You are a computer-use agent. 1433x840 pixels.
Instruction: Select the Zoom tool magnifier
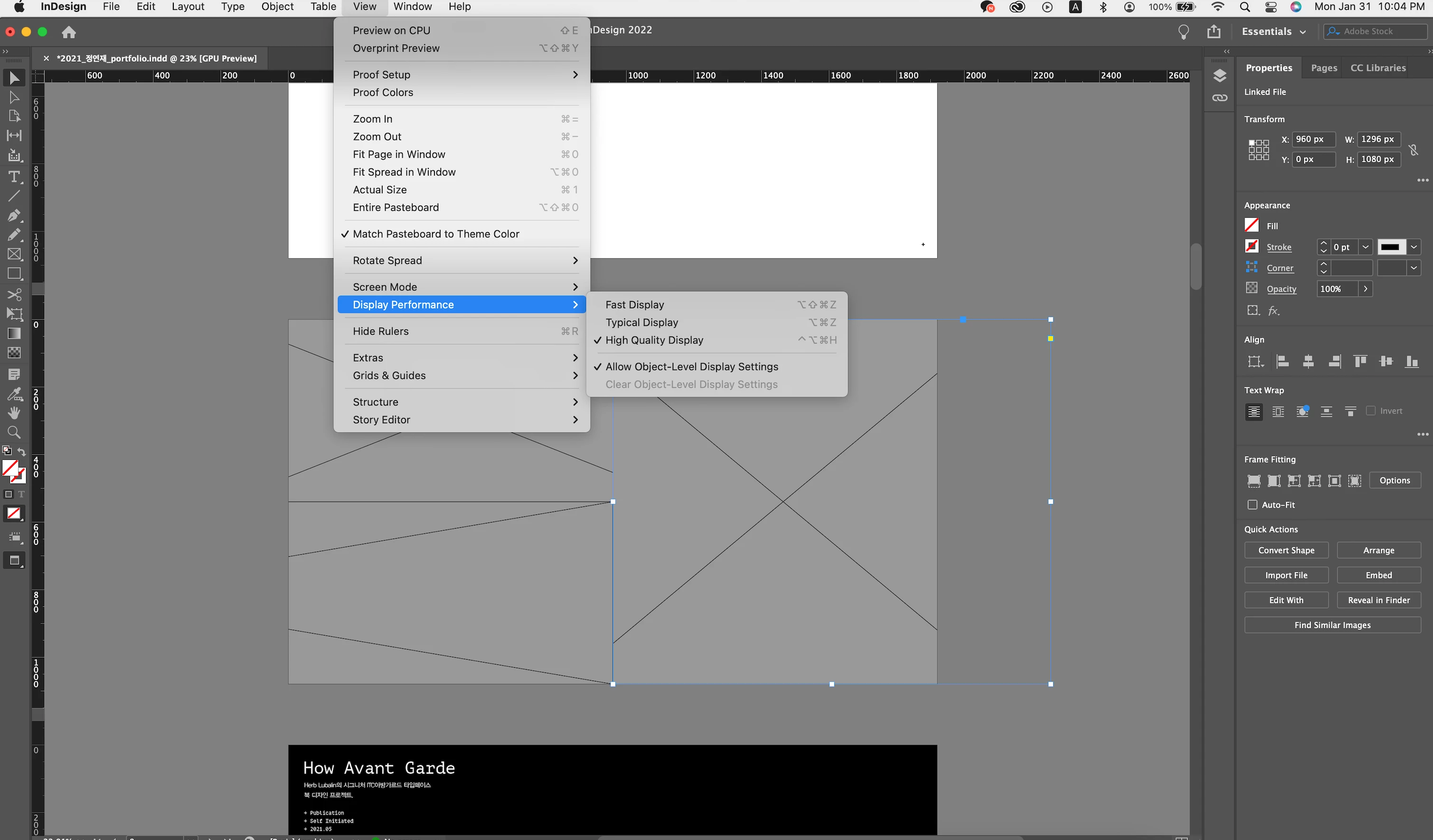14,432
